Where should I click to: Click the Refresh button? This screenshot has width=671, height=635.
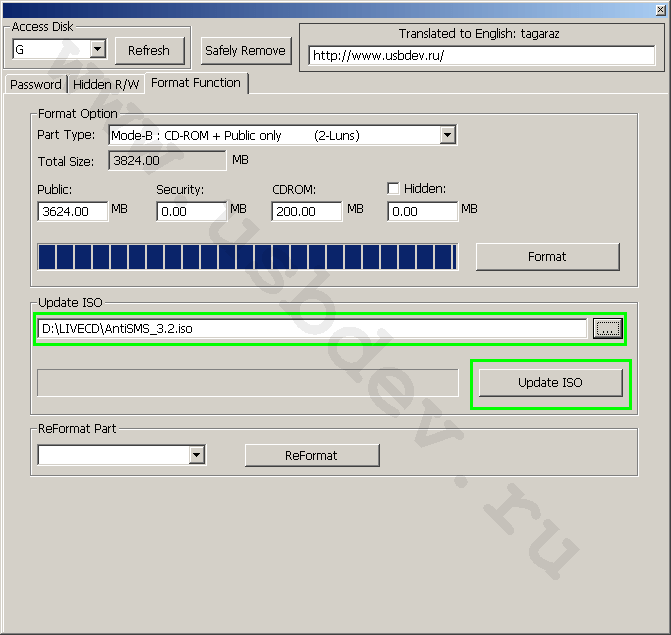[149, 50]
